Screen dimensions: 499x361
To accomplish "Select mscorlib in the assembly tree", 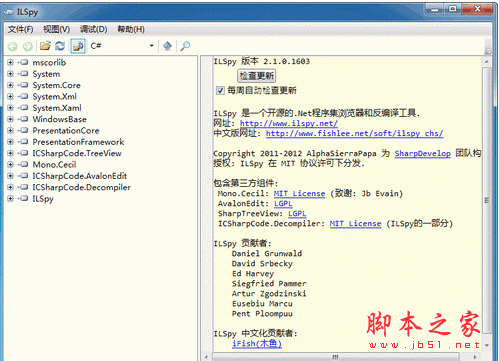I will [x=49, y=62].
